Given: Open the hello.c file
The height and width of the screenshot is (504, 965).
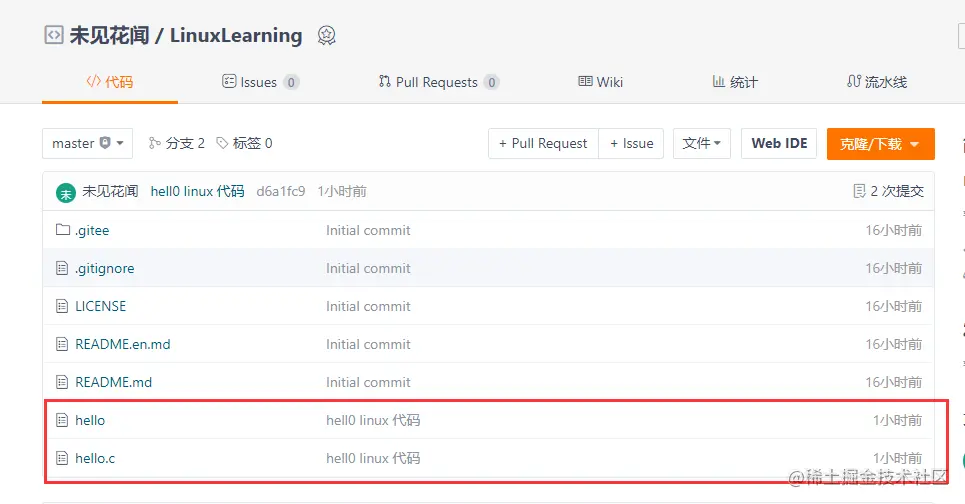Looking at the screenshot, I should pos(95,458).
